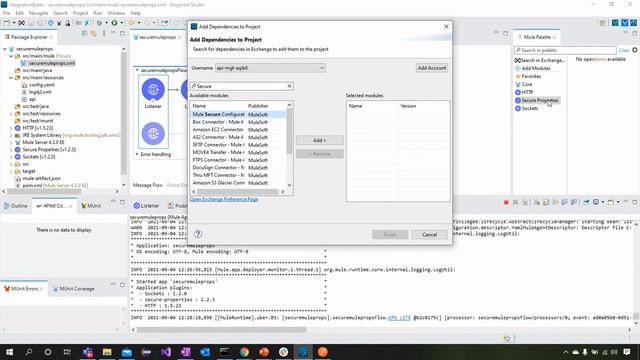This screenshot has height=360, width=640.
Task: Select Favorites in Mule Palette
Action: tap(528, 76)
